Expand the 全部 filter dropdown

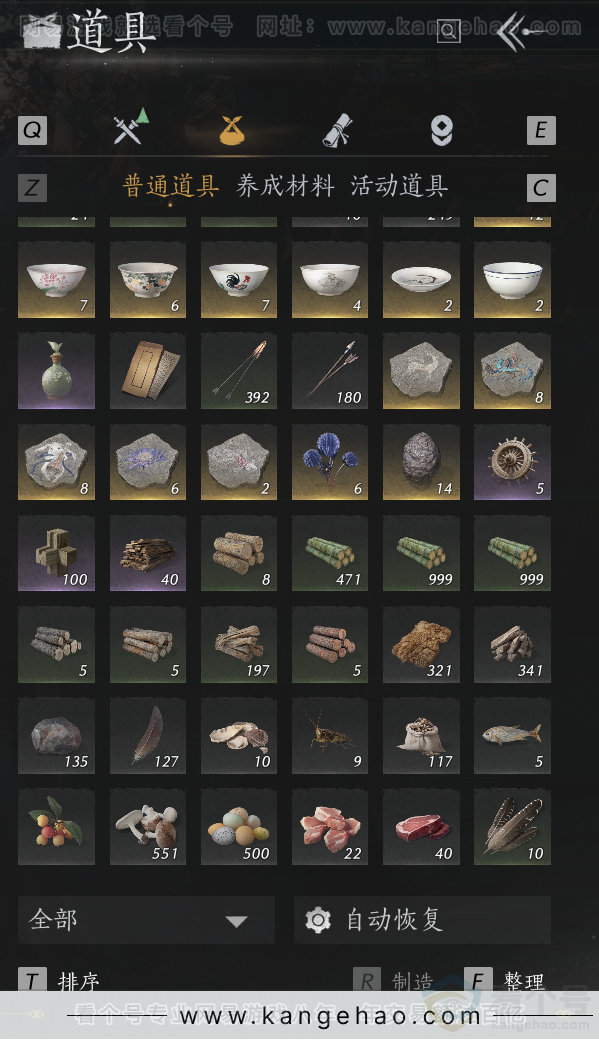[x=146, y=920]
